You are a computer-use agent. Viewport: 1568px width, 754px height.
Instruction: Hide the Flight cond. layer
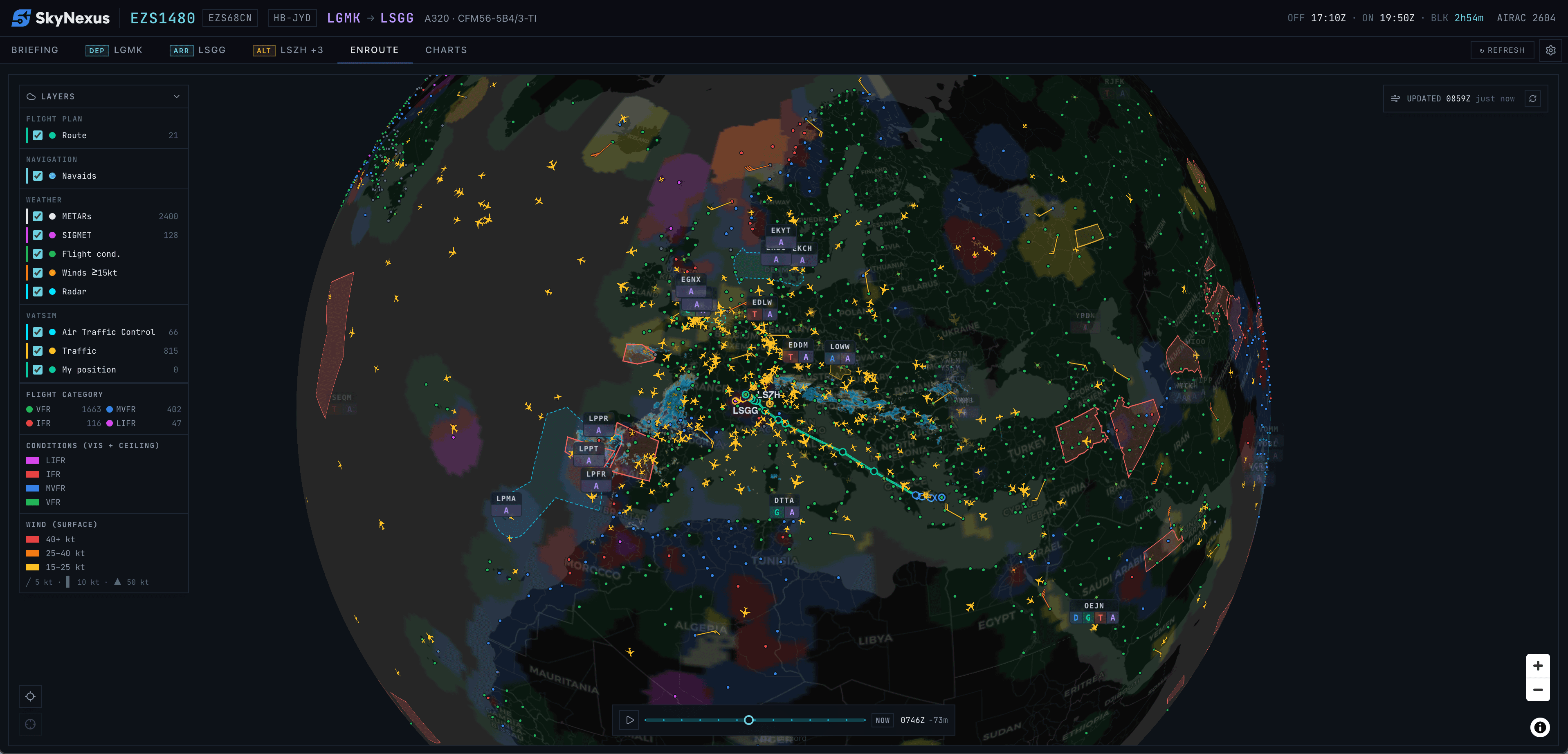pos(38,254)
